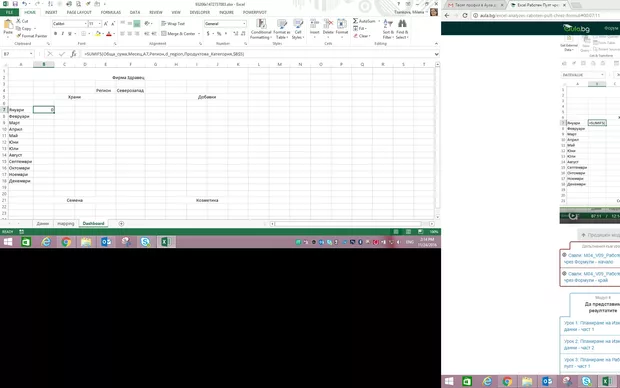This screenshot has width=620, height=388.
Task: Open Merge & Center dropdown
Action: point(199,34)
